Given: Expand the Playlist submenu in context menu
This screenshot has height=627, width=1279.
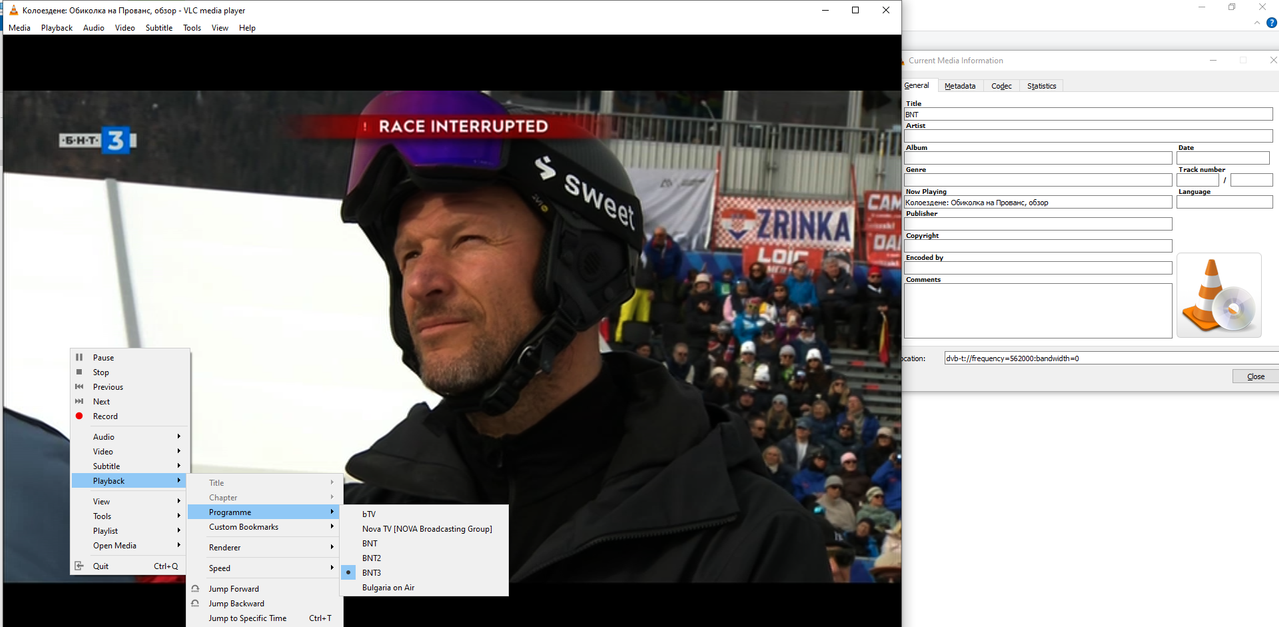Looking at the screenshot, I should [129, 531].
